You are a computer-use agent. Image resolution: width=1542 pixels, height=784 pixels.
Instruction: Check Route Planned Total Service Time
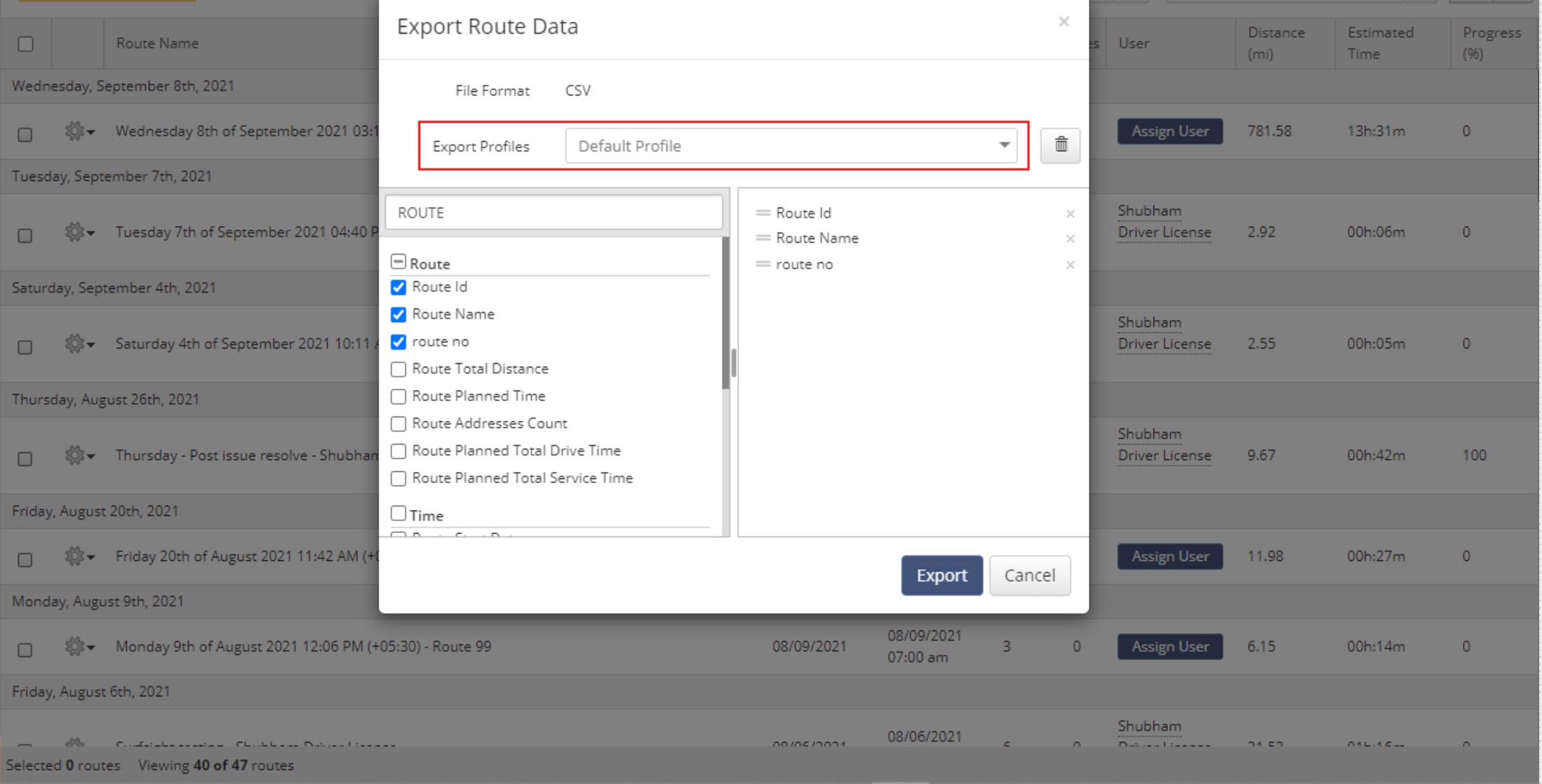click(398, 479)
